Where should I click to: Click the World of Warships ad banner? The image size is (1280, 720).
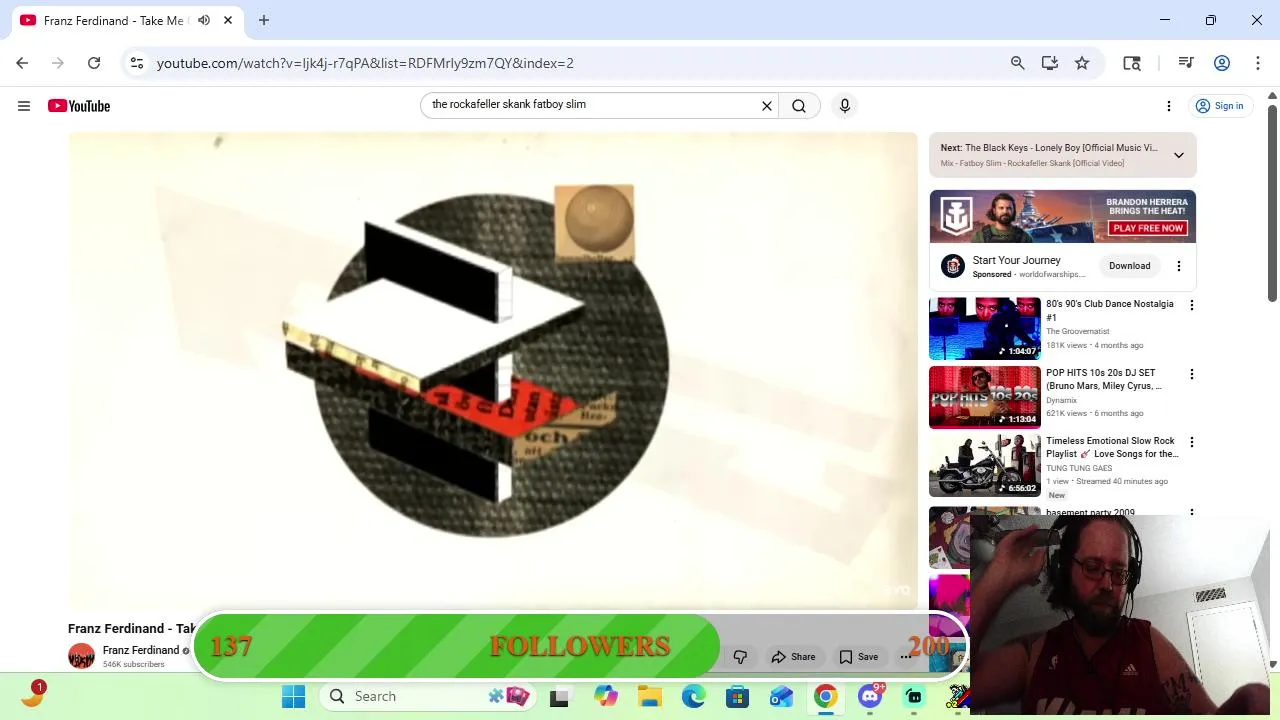coord(1063,216)
